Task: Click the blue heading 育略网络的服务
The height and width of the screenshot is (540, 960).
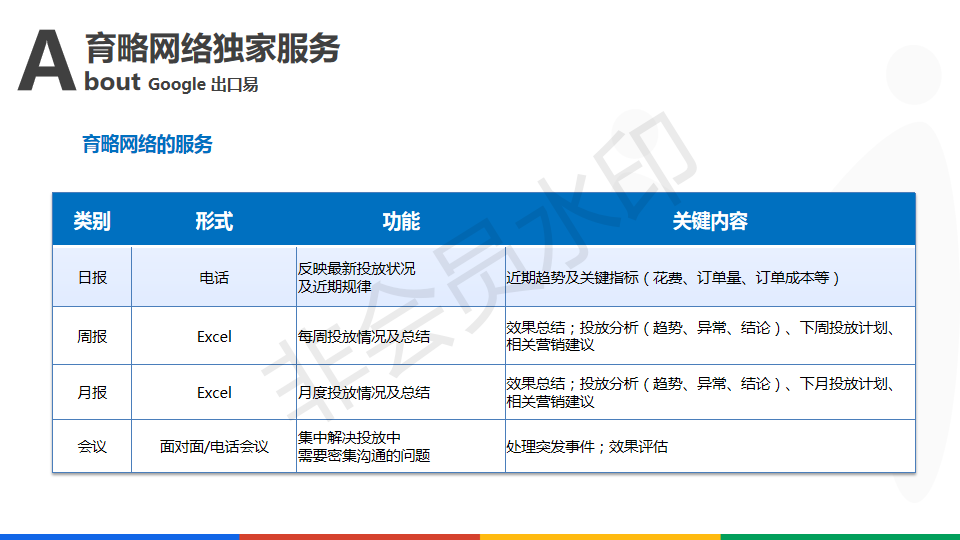Action: (147, 144)
